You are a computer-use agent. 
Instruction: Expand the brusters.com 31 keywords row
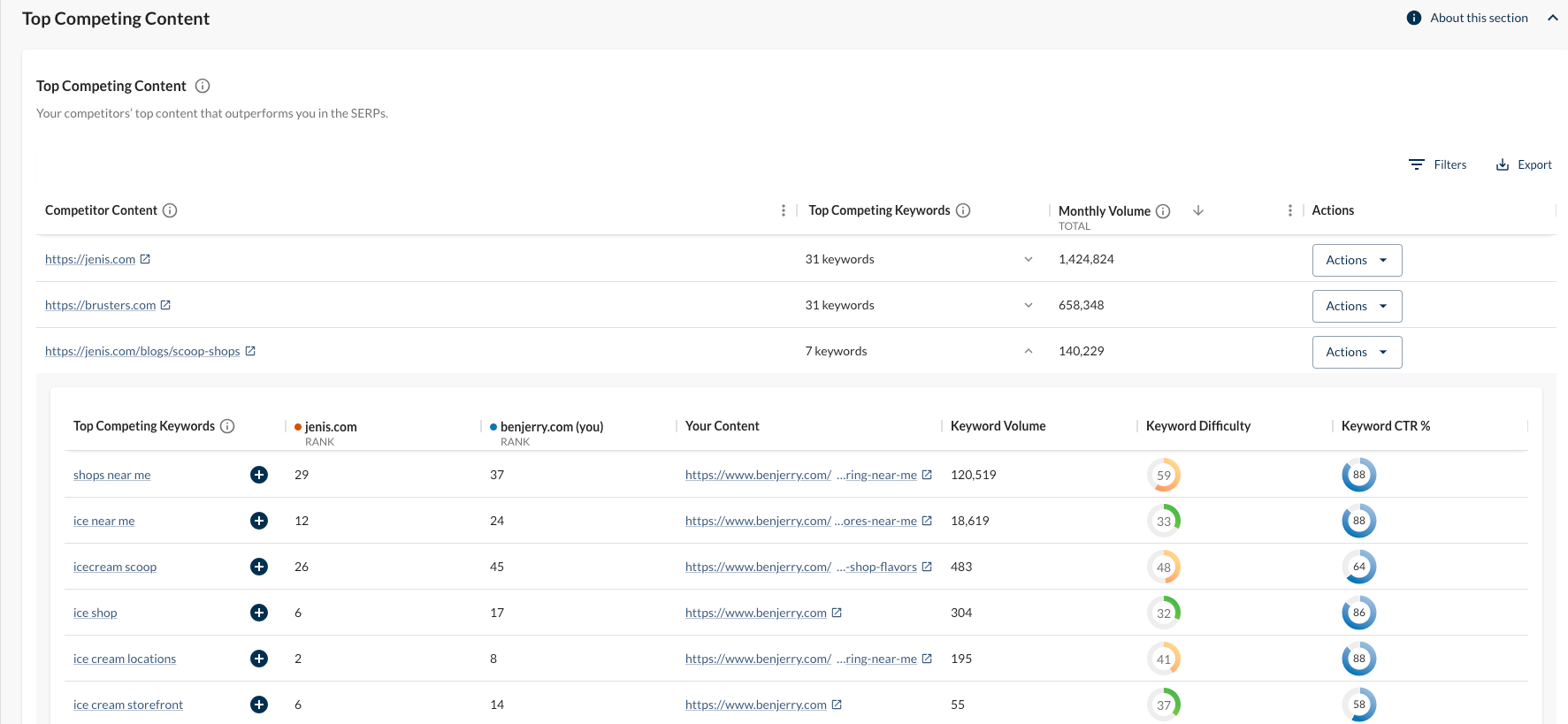1029,305
